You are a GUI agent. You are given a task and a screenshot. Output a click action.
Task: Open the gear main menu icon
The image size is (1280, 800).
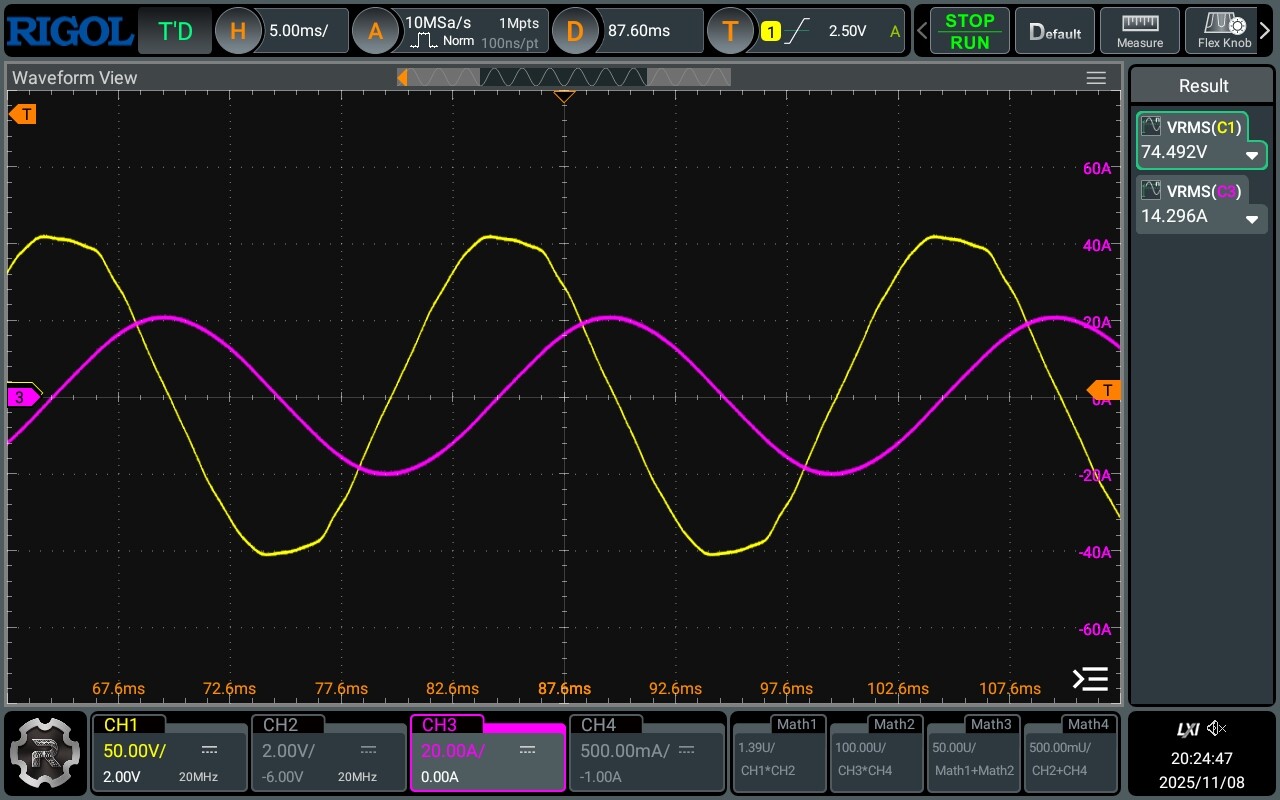45,751
